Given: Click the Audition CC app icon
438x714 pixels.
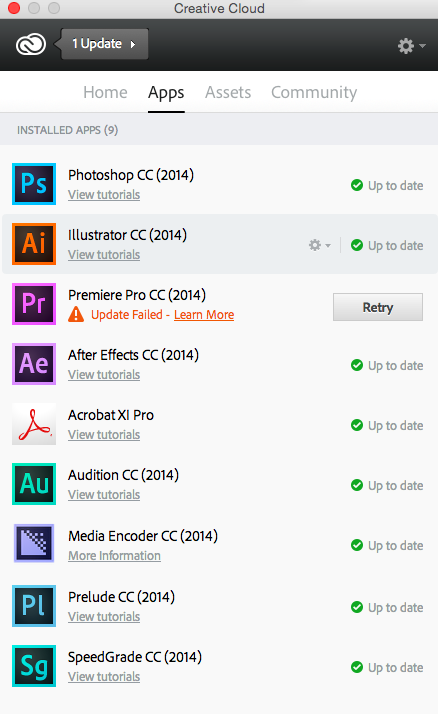Looking at the screenshot, I should click(x=34, y=484).
